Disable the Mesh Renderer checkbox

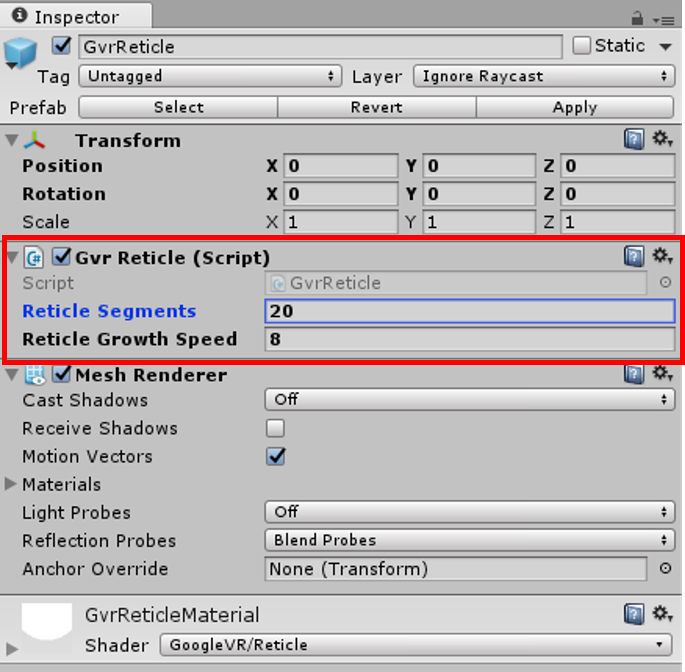click(61, 374)
